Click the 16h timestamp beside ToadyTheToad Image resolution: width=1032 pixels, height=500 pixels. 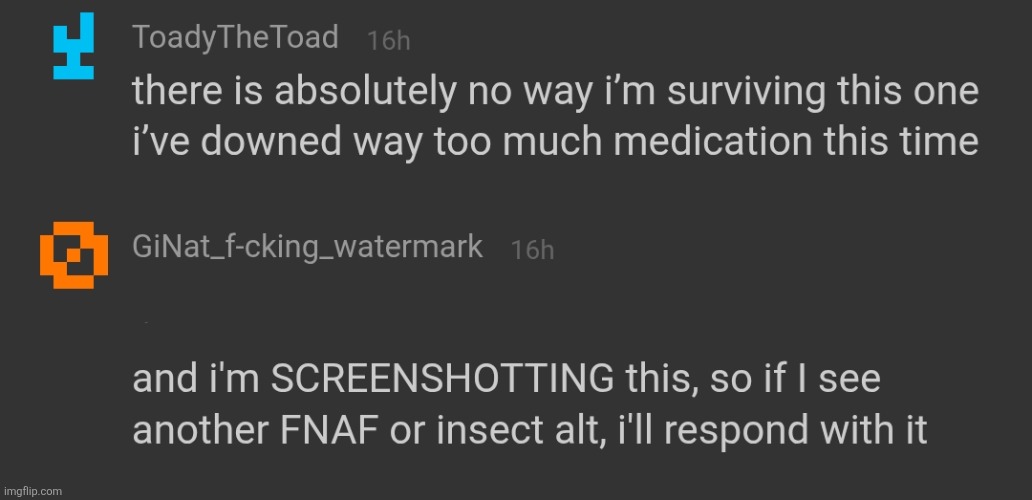click(x=388, y=40)
